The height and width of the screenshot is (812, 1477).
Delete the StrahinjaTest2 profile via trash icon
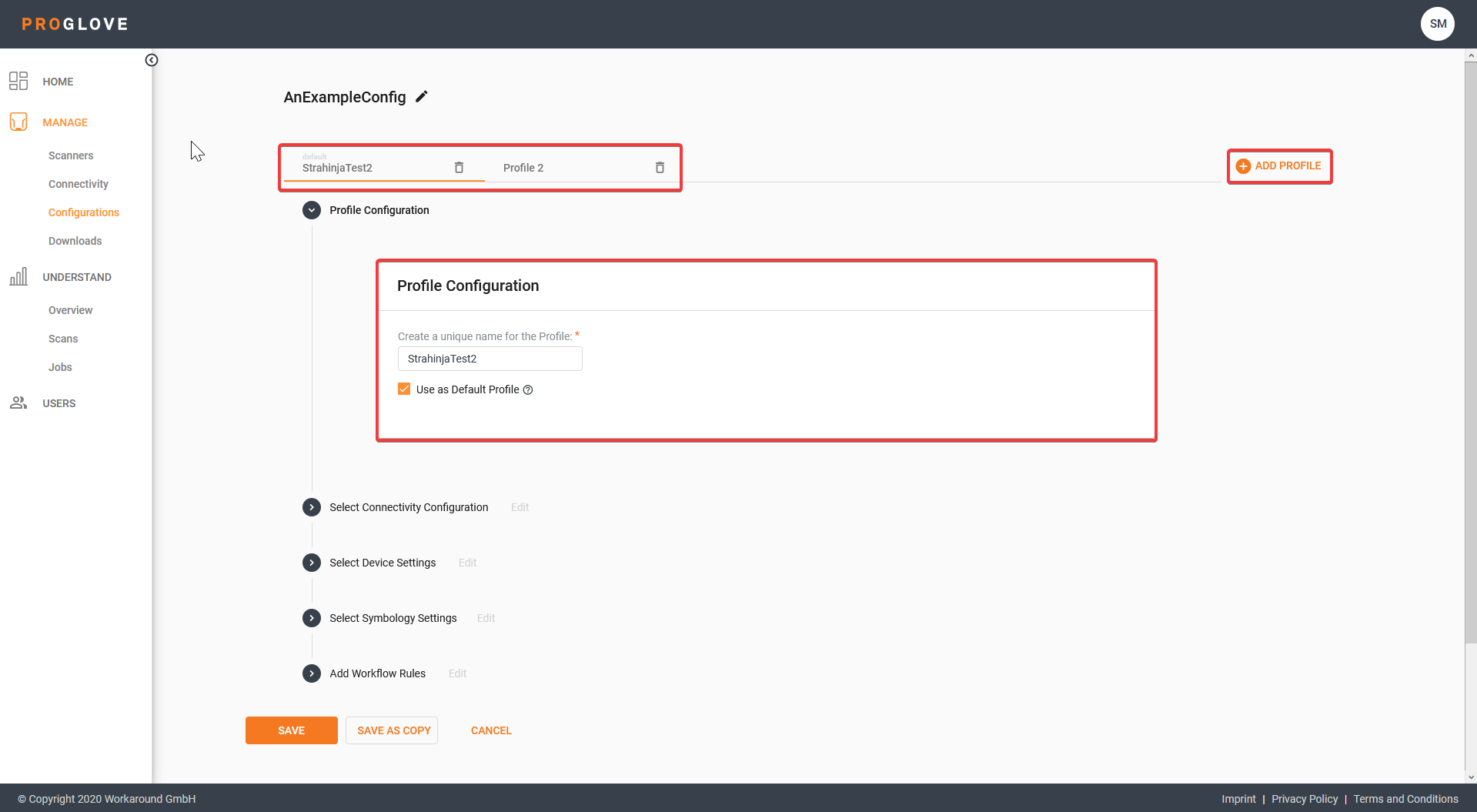[x=459, y=167]
